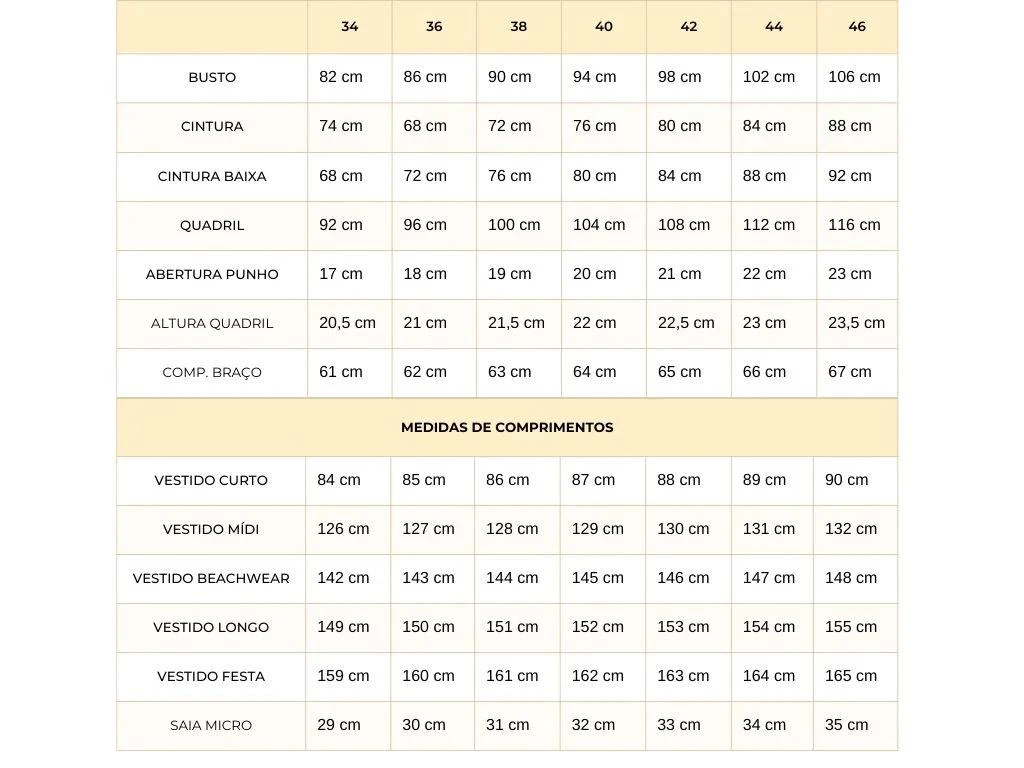Click the MEDIDAS DE COMPRIMENTOS section header
This screenshot has height=768, width=1024.
tap(507, 428)
